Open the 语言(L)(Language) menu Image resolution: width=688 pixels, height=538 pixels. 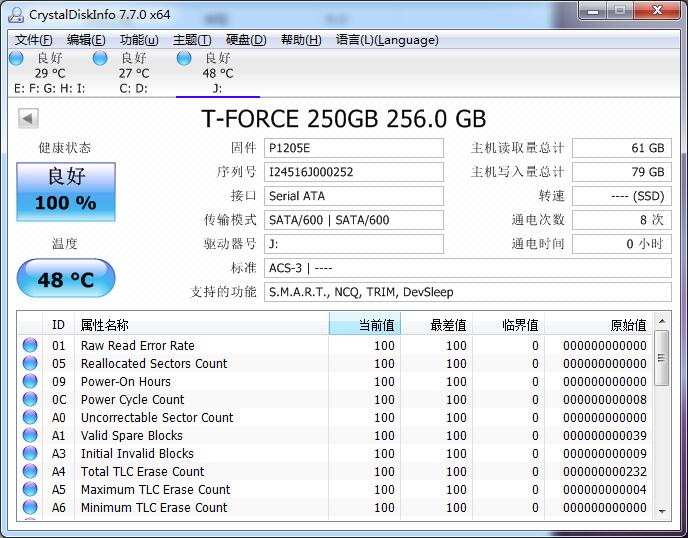(x=387, y=40)
